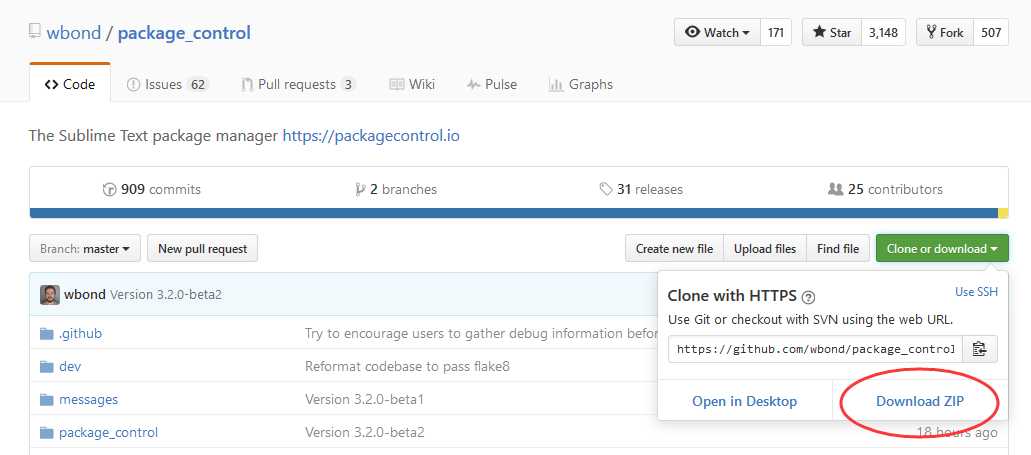Click the .github folder icon
This screenshot has width=1031, height=455.
coord(46,334)
